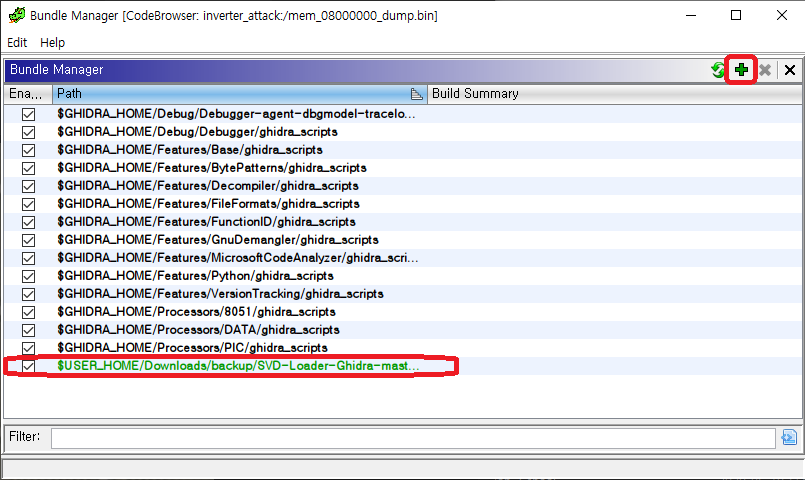This screenshot has width=805, height=481.
Task: Click the Ghidra dragon icon in title bar
Action: point(16,15)
